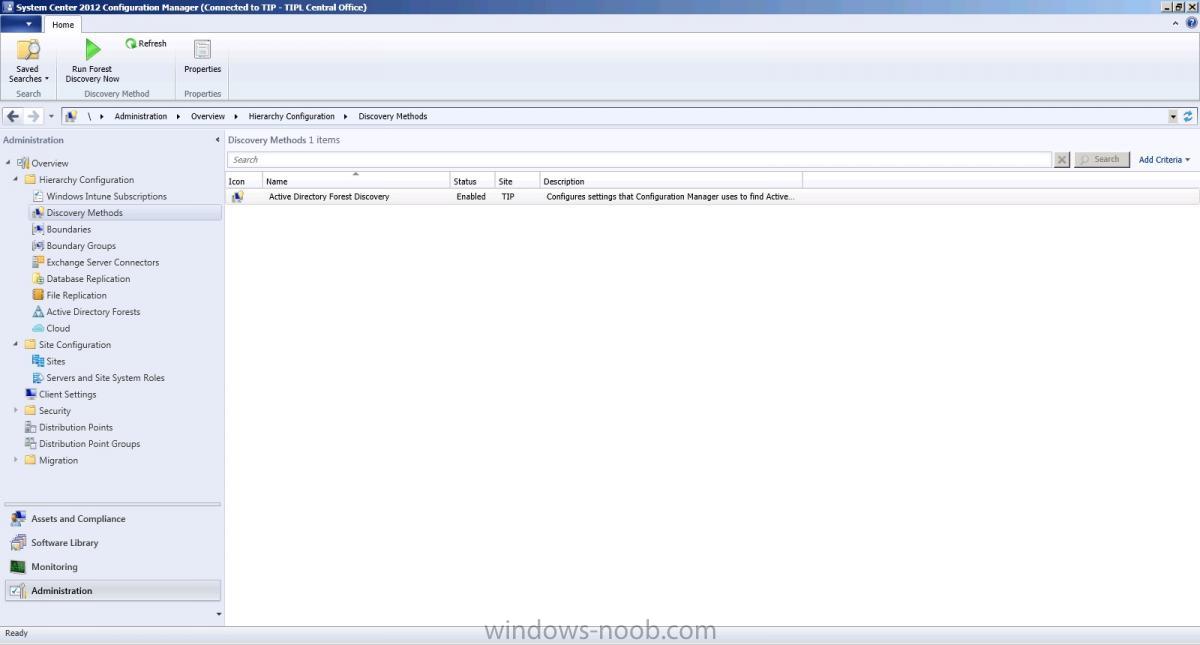
Task: Select Hierarchy Configuration in breadcrumb path
Action: click(x=292, y=116)
